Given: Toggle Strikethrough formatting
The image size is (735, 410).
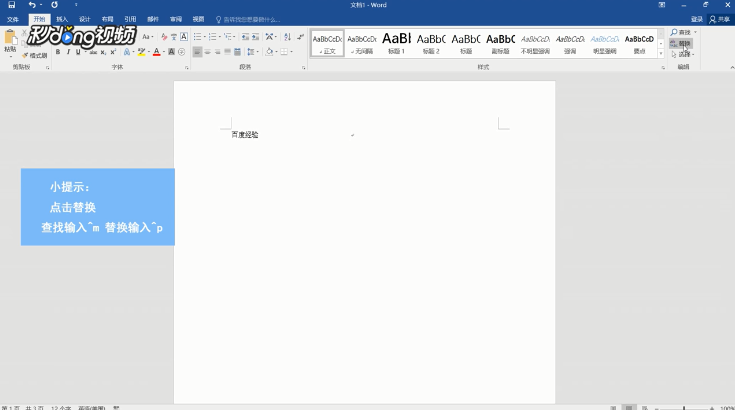Looking at the screenshot, I should pyautogui.click(x=93, y=52).
